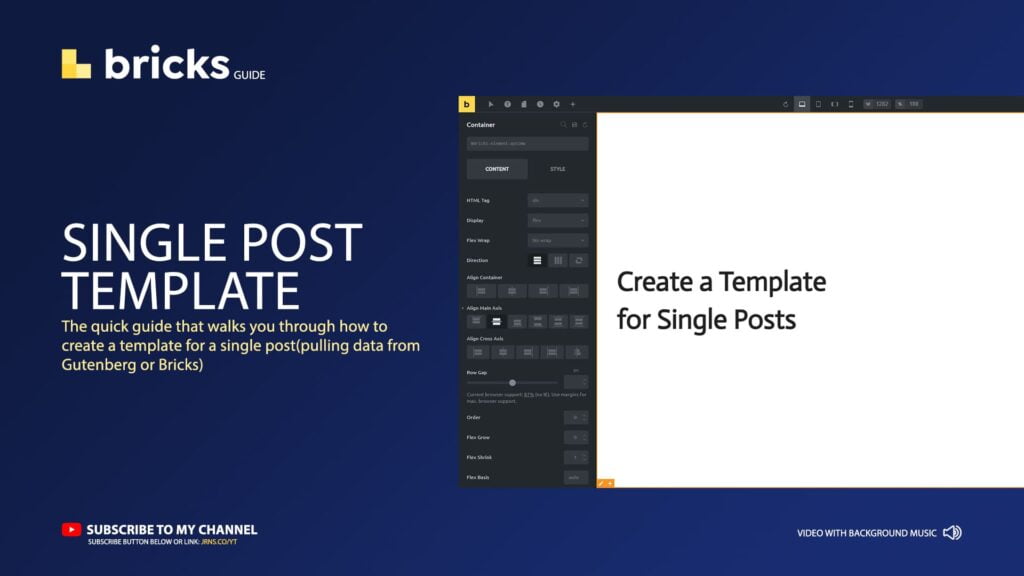Click the Flex Grow number field
Screen dimensions: 1024x576
point(576,438)
